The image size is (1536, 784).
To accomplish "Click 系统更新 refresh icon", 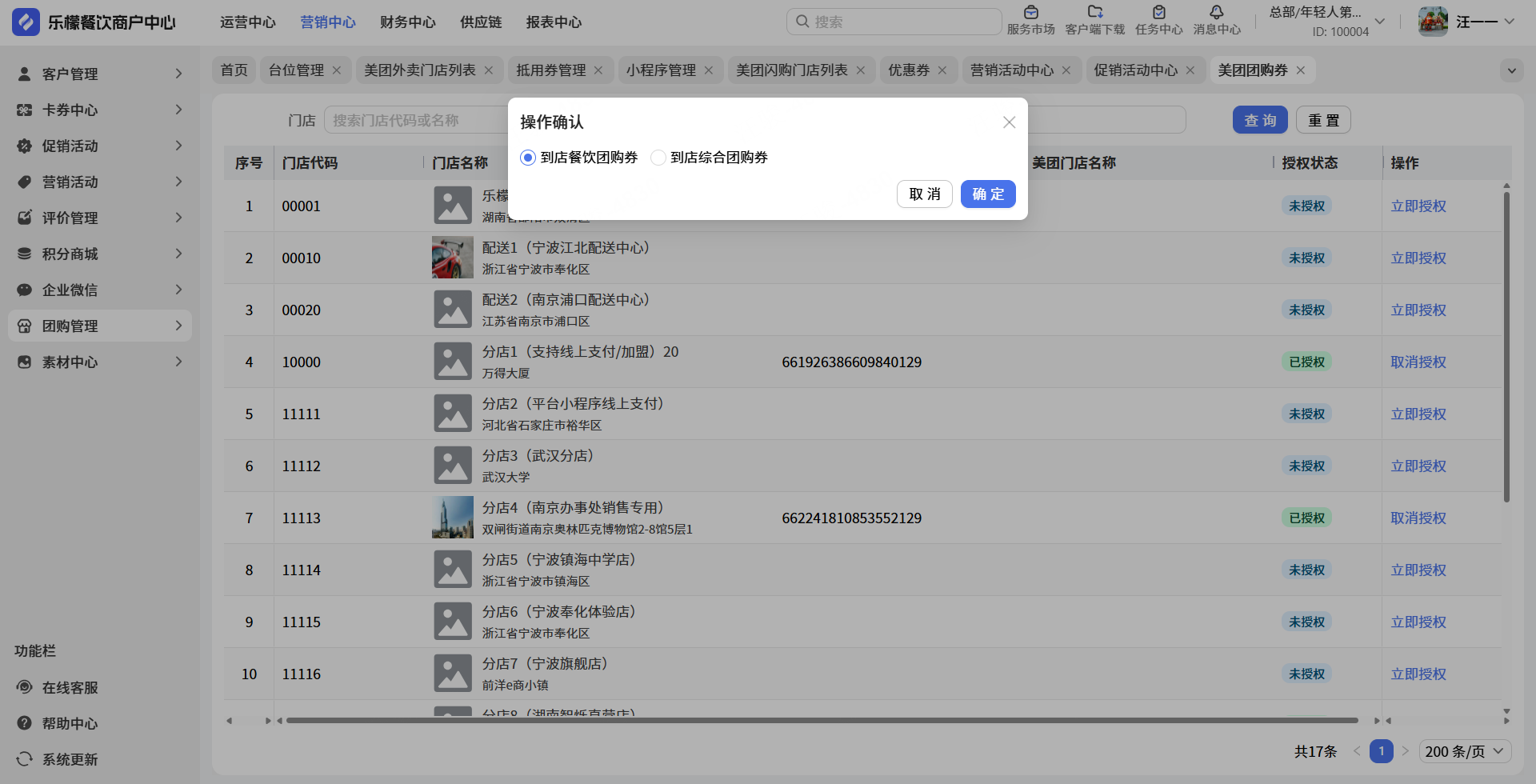I will 25,759.
